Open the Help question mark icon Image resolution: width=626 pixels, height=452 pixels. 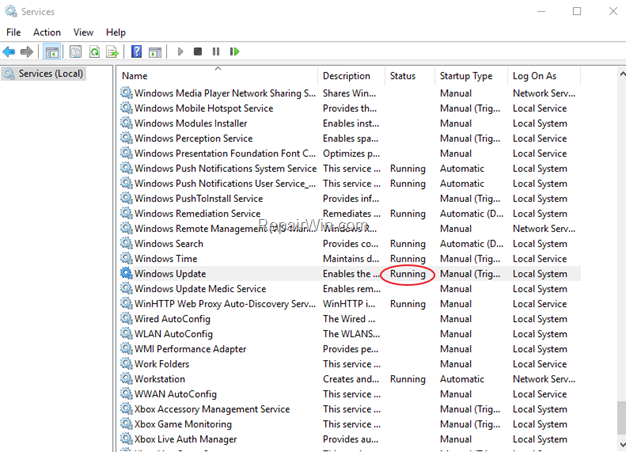tap(136, 52)
